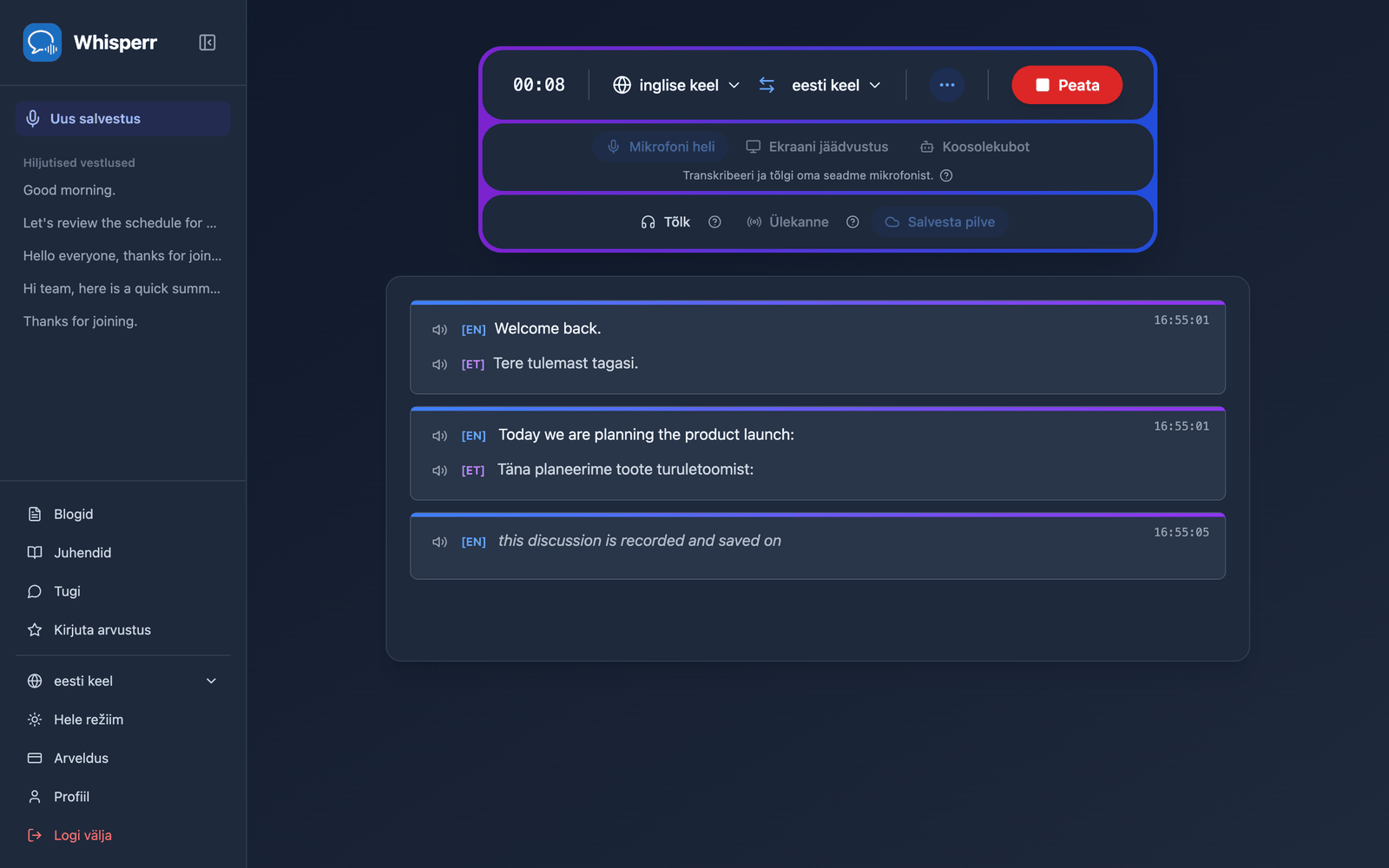This screenshot has height=868, width=1389.
Task: Open Tugi support page
Action: [x=122, y=591]
